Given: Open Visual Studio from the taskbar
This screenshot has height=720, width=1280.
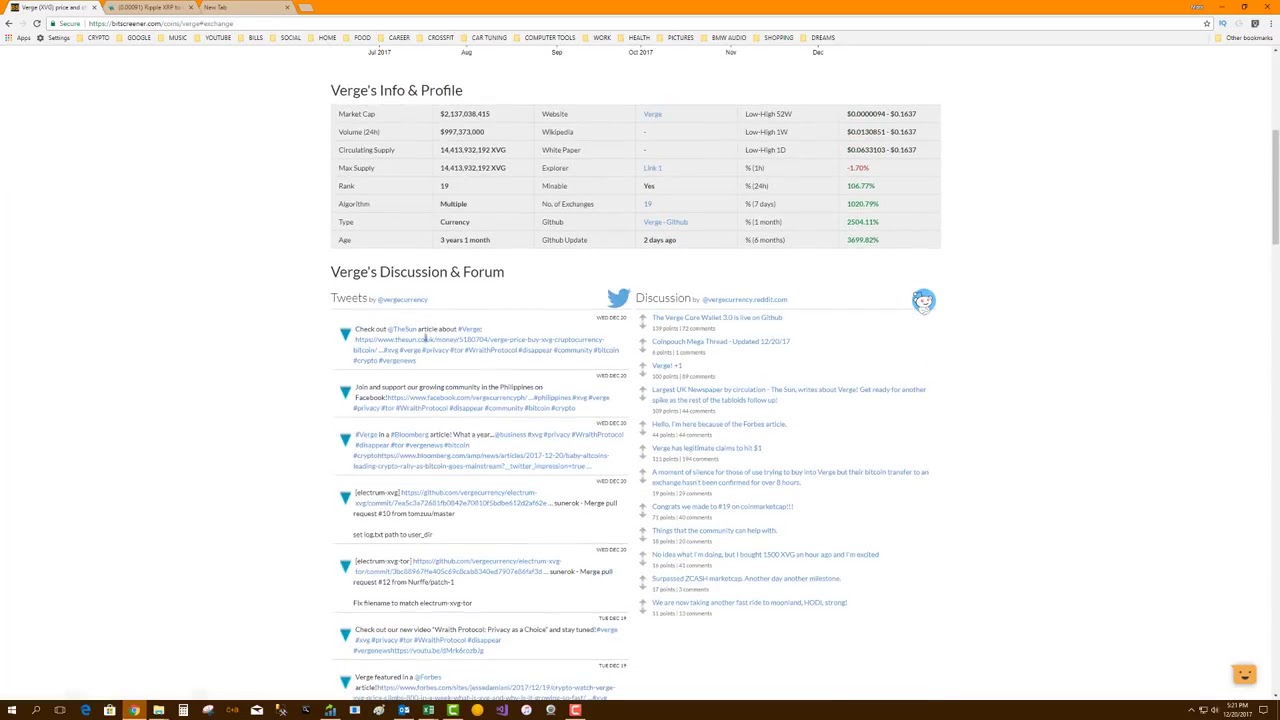Looking at the screenshot, I should pyautogui.click(x=501, y=711).
